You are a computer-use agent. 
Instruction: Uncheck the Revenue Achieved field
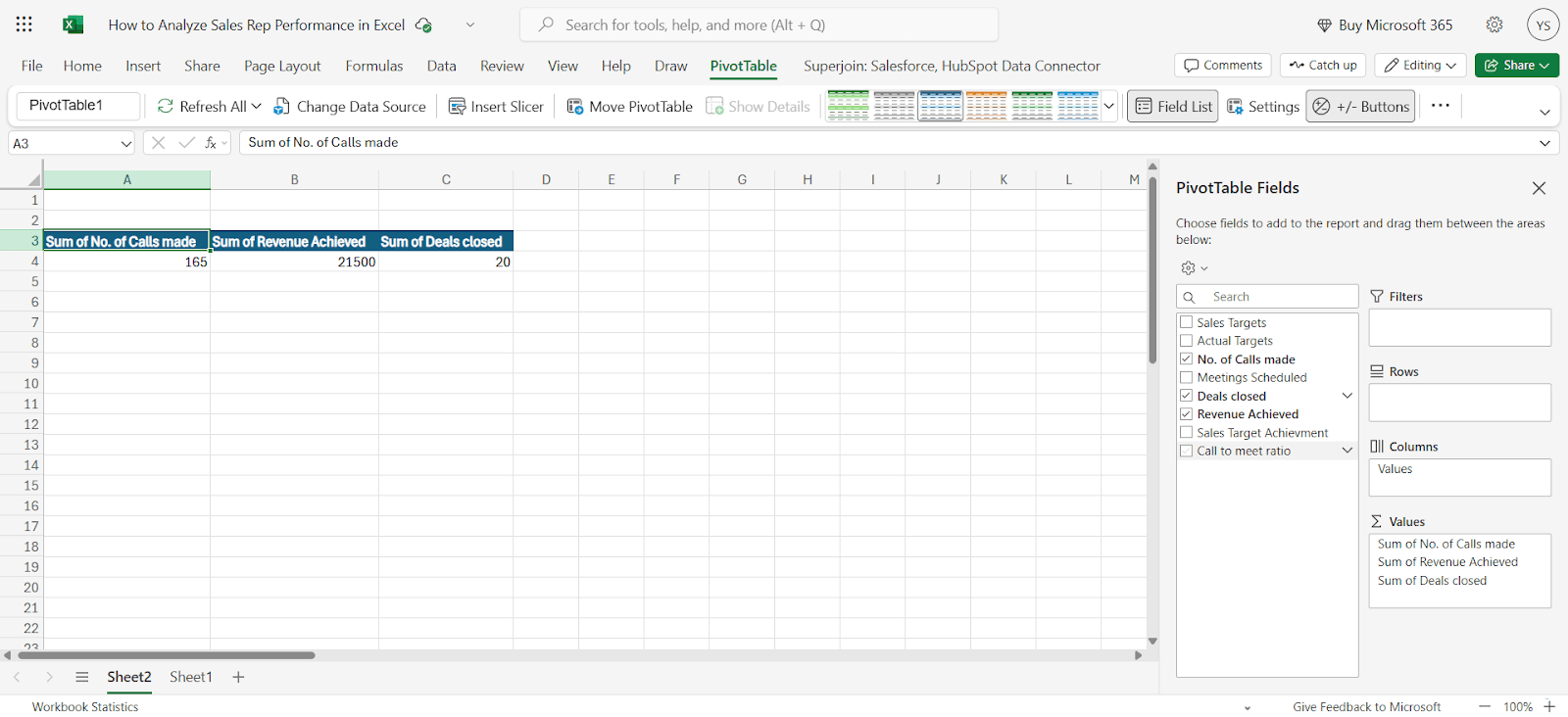[x=1187, y=414]
